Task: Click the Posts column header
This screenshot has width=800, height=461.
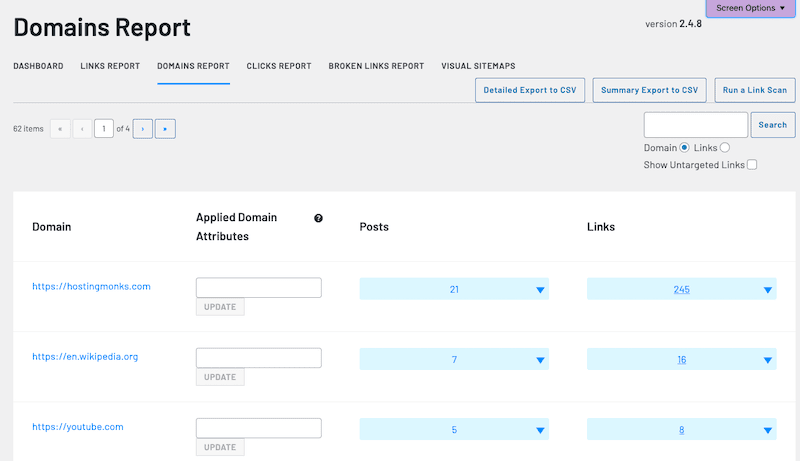Action: 374,227
